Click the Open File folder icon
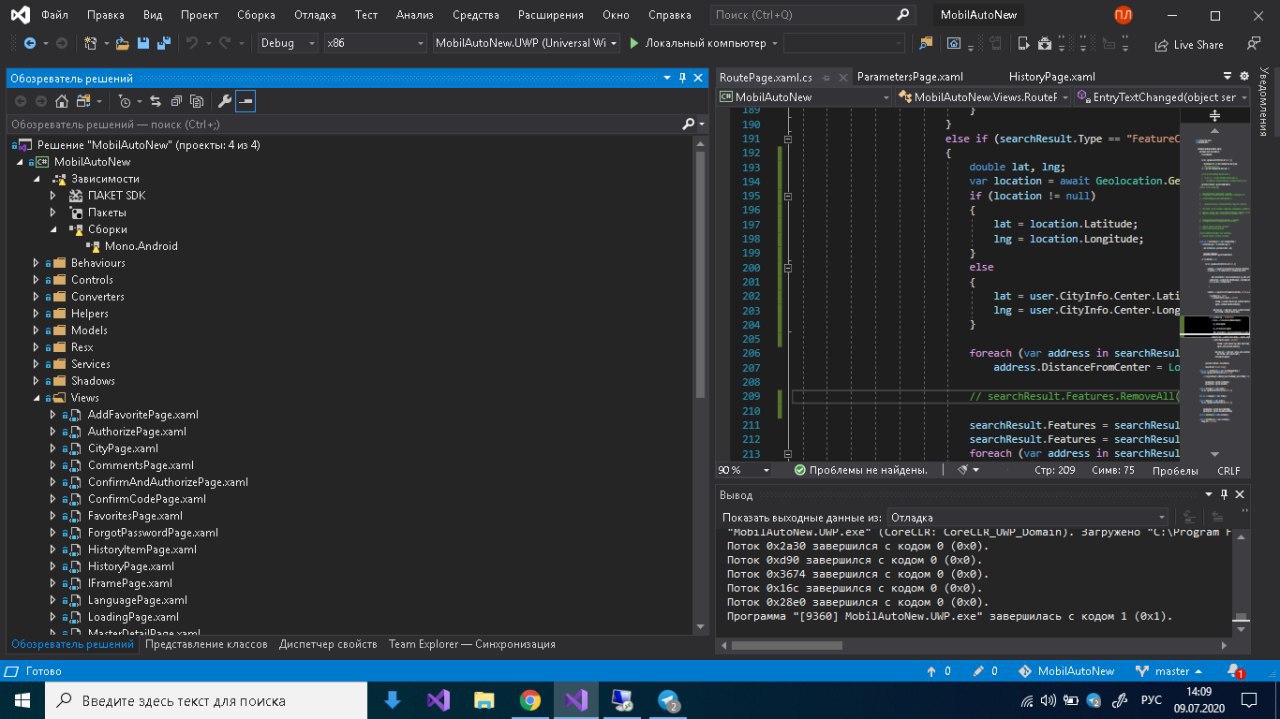This screenshot has height=719, width=1280. point(122,44)
